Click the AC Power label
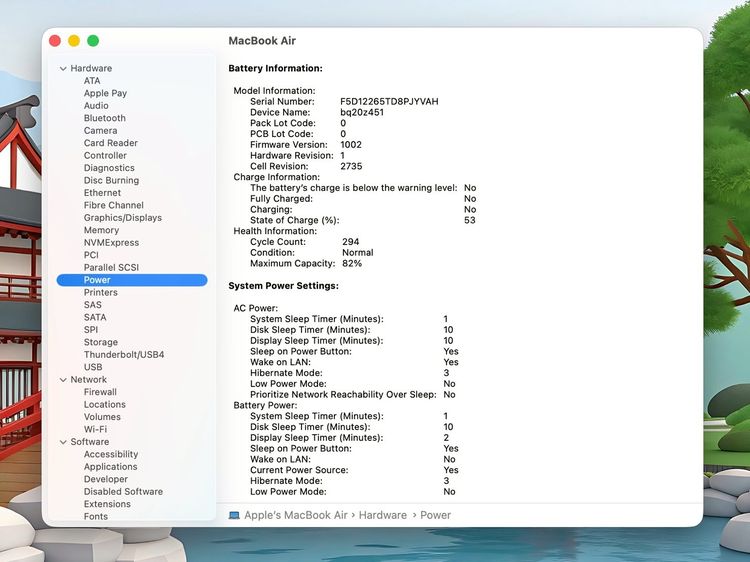This screenshot has height=562, width=750. (x=255, y=308)
